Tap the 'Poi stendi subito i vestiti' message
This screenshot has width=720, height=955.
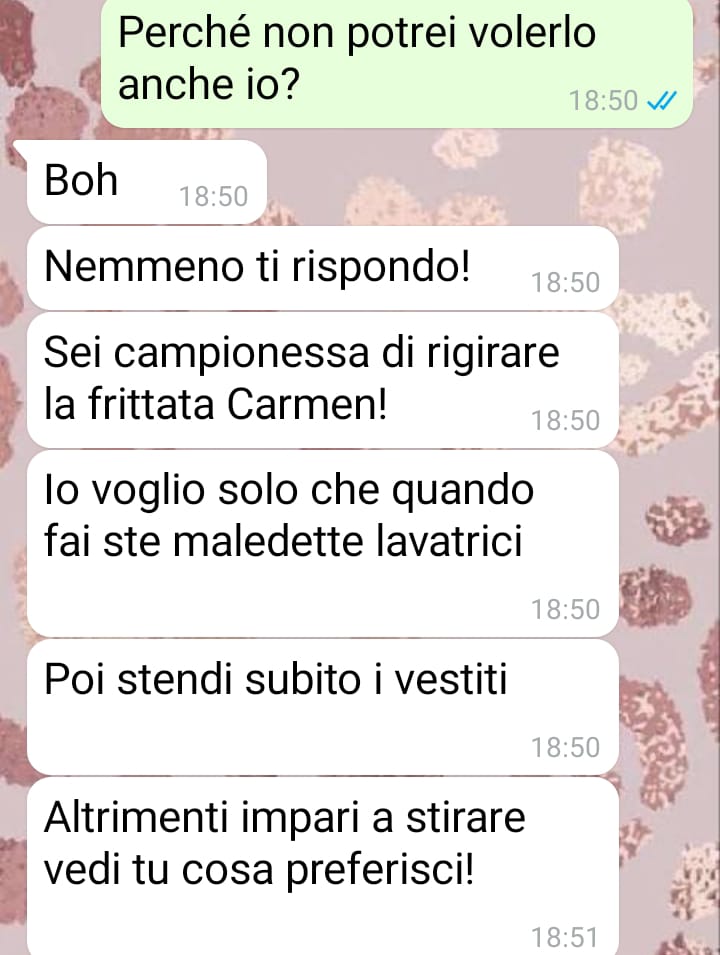323,707
